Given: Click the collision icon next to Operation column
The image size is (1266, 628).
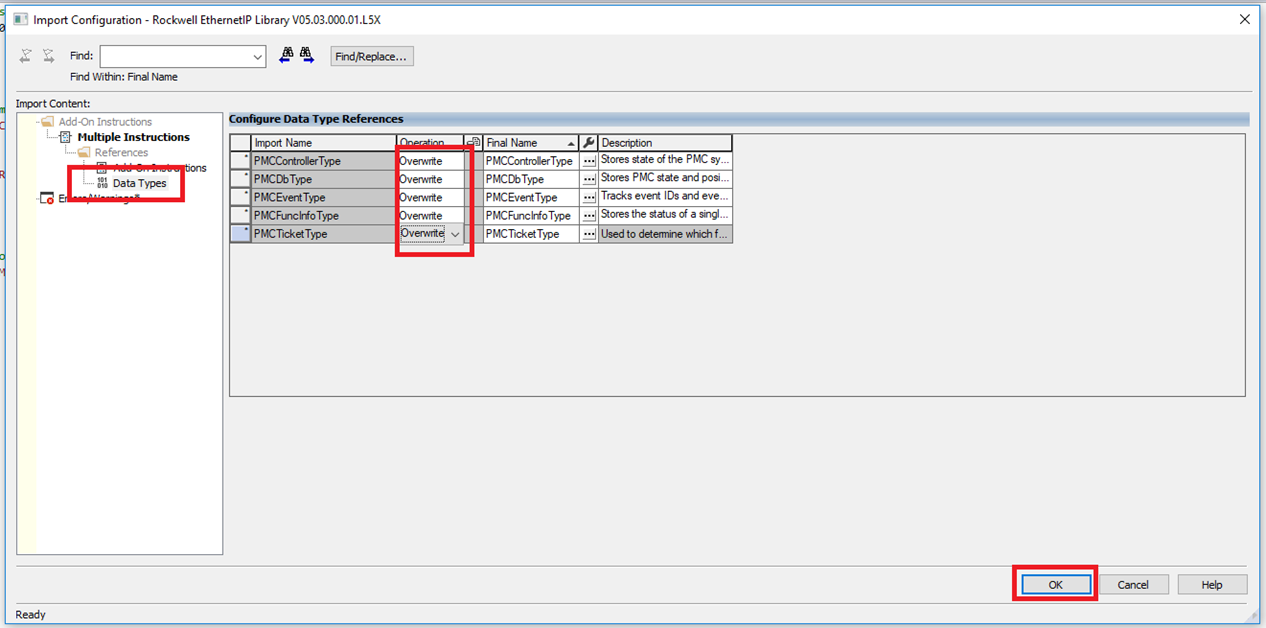Looking at the screenshot, I should click(x=471, y=142).
